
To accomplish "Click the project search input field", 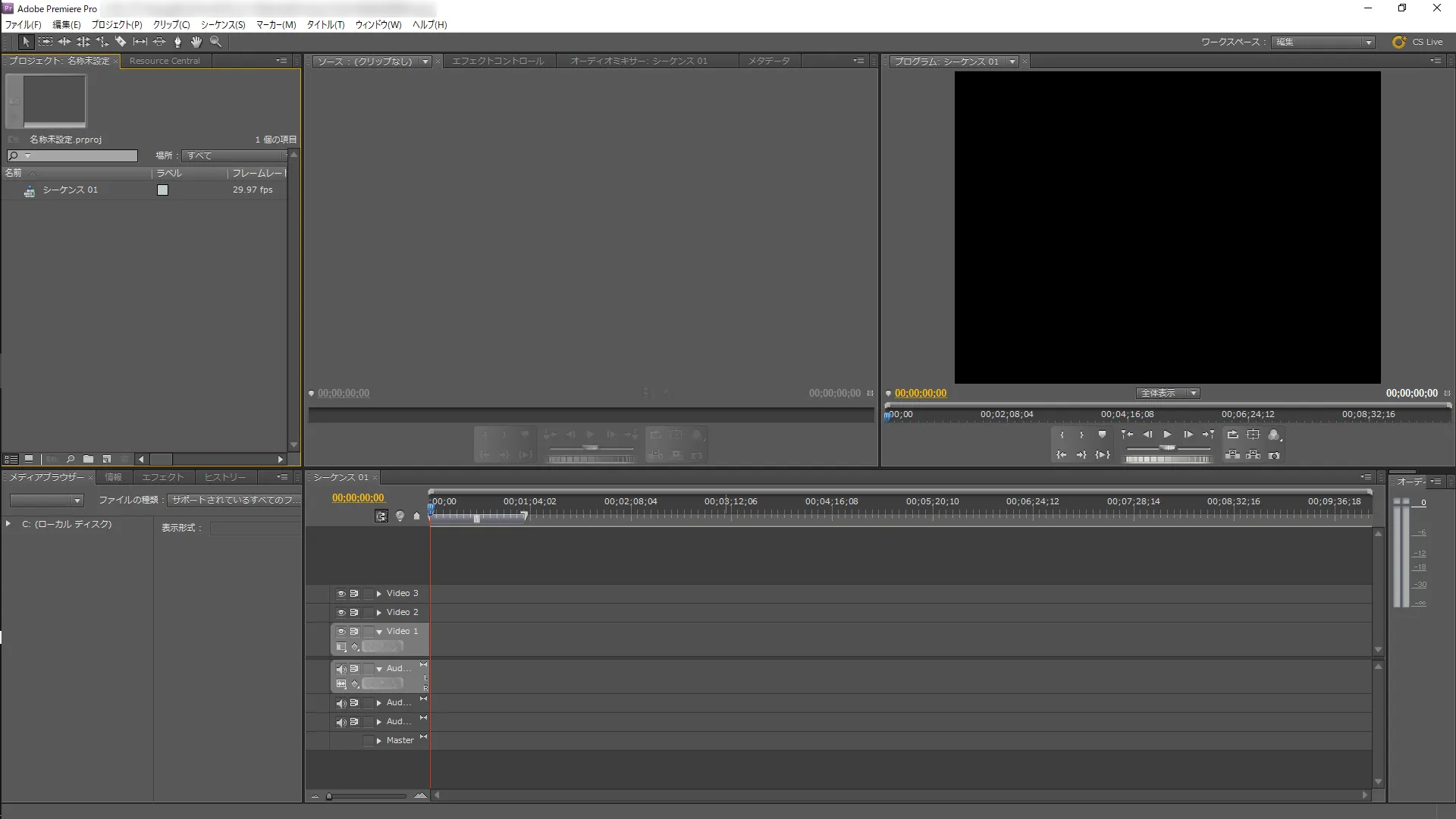I will (x=73, y=155).
